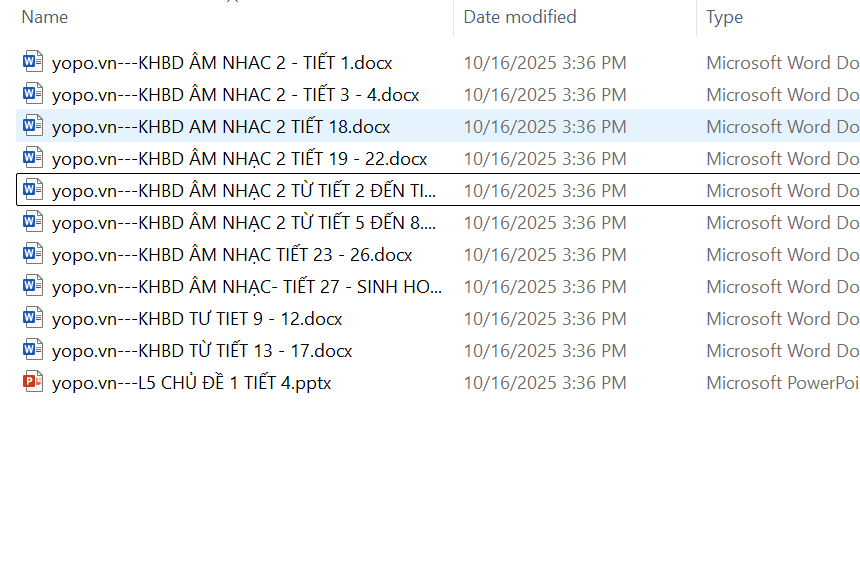Click Word icon of TIẾT 3 - 4.docx
Image resolution: width=860 pixels, height=564 pixels.
tap(33, 94)
